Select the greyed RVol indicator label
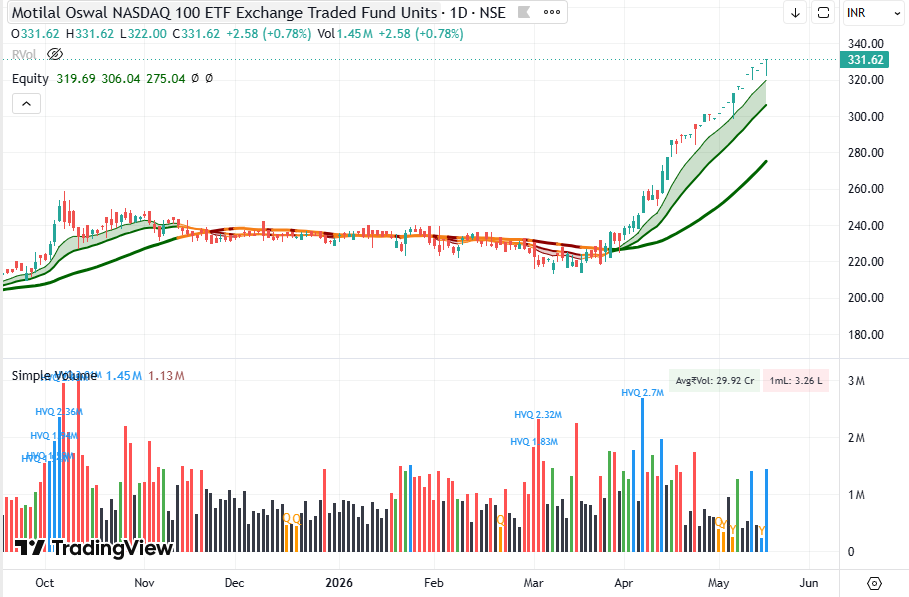The image size is (909, 597). 24,54
